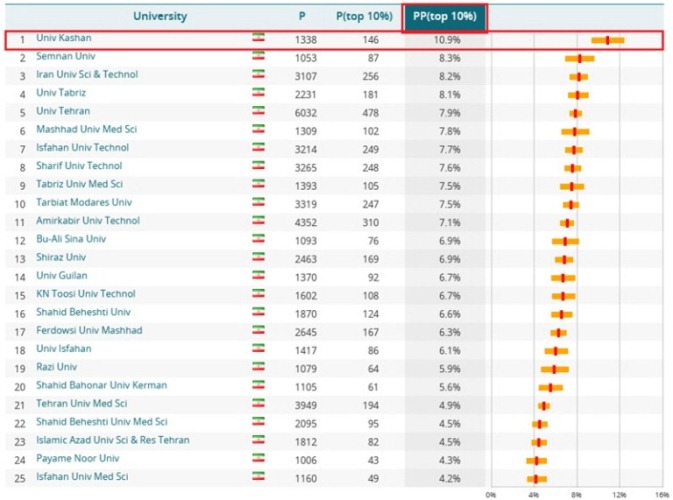
Task: Click the flag icon next to Univ Tehran
Action: [258, 112]
